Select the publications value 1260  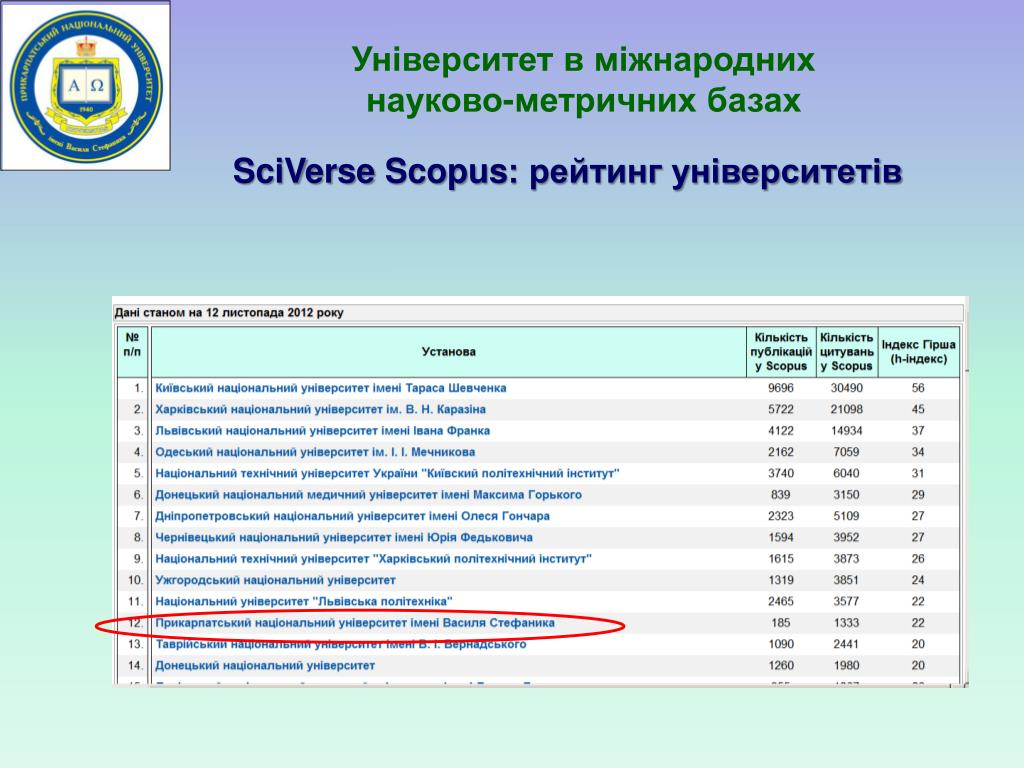(780, 665)
